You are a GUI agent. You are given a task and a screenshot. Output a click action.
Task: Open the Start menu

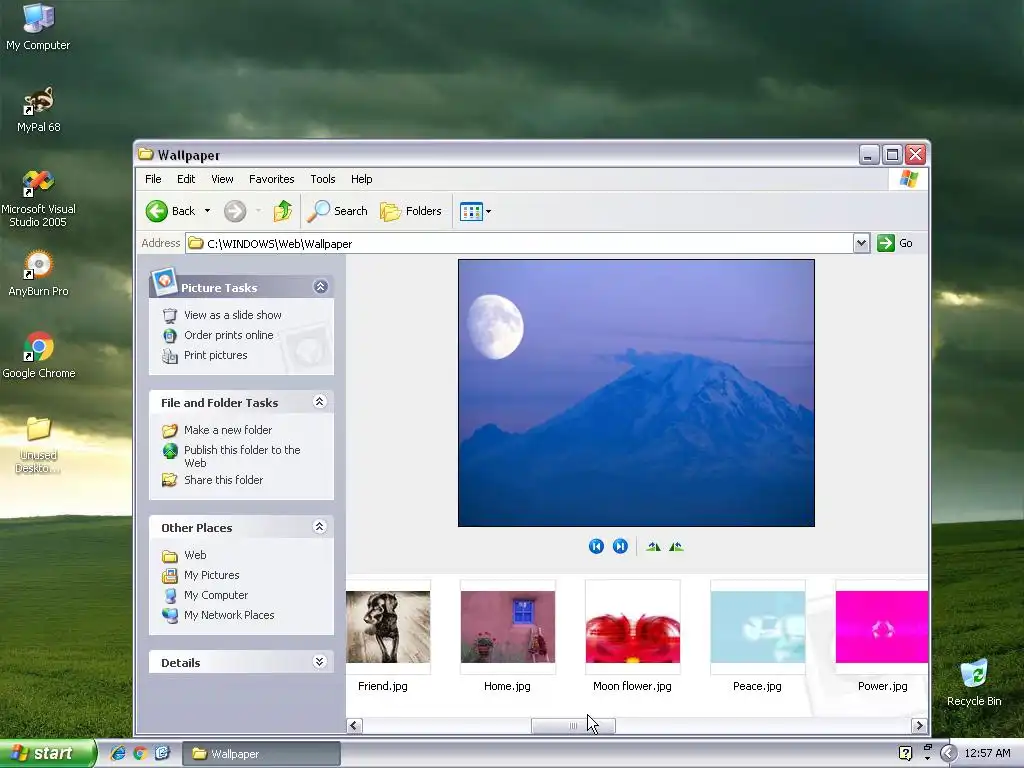click(46, 753)
